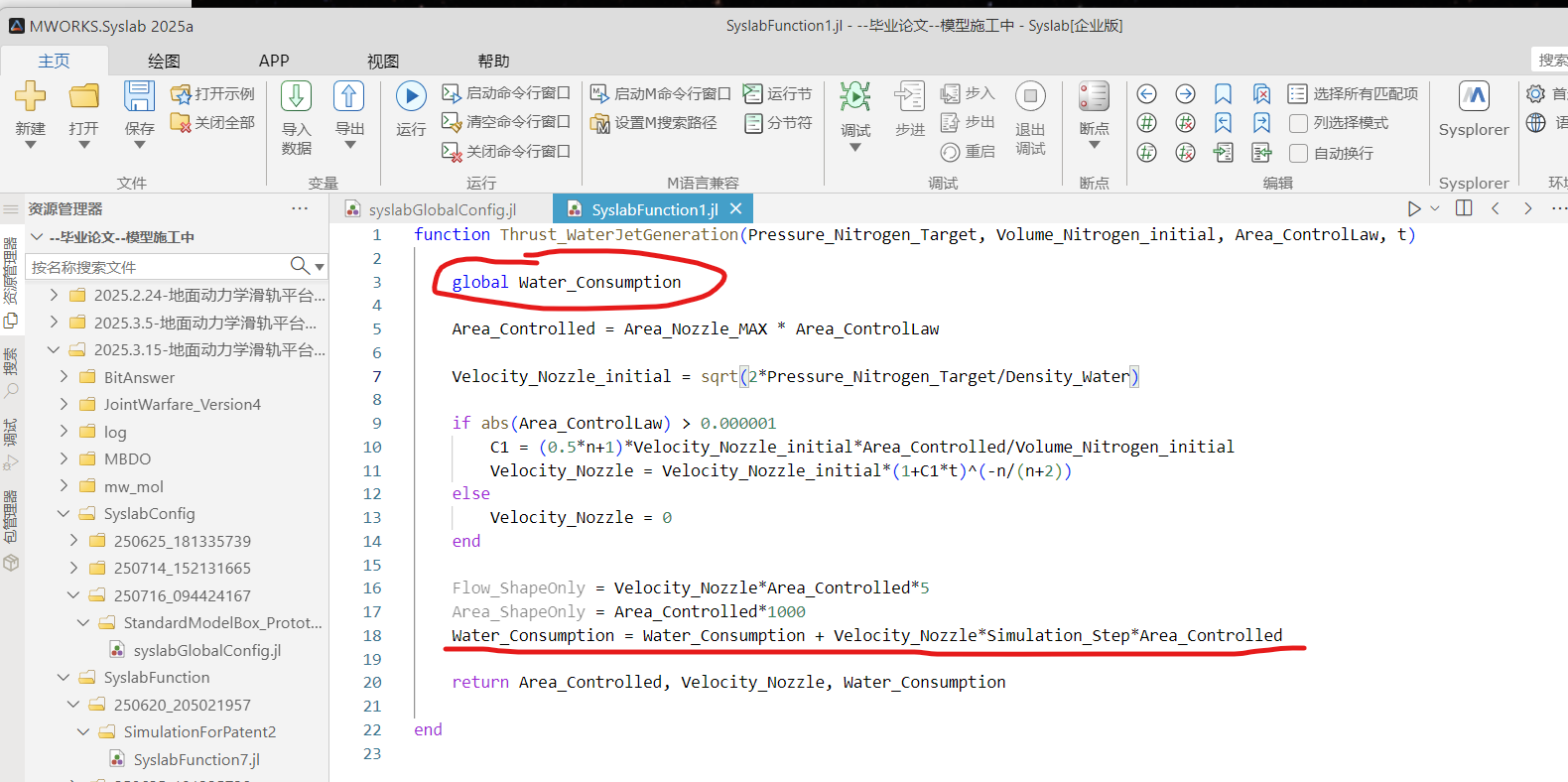Click 清空命令行窗口
Image resolution: width=1568 pixels, height=782 pixels.
point(506,121)
